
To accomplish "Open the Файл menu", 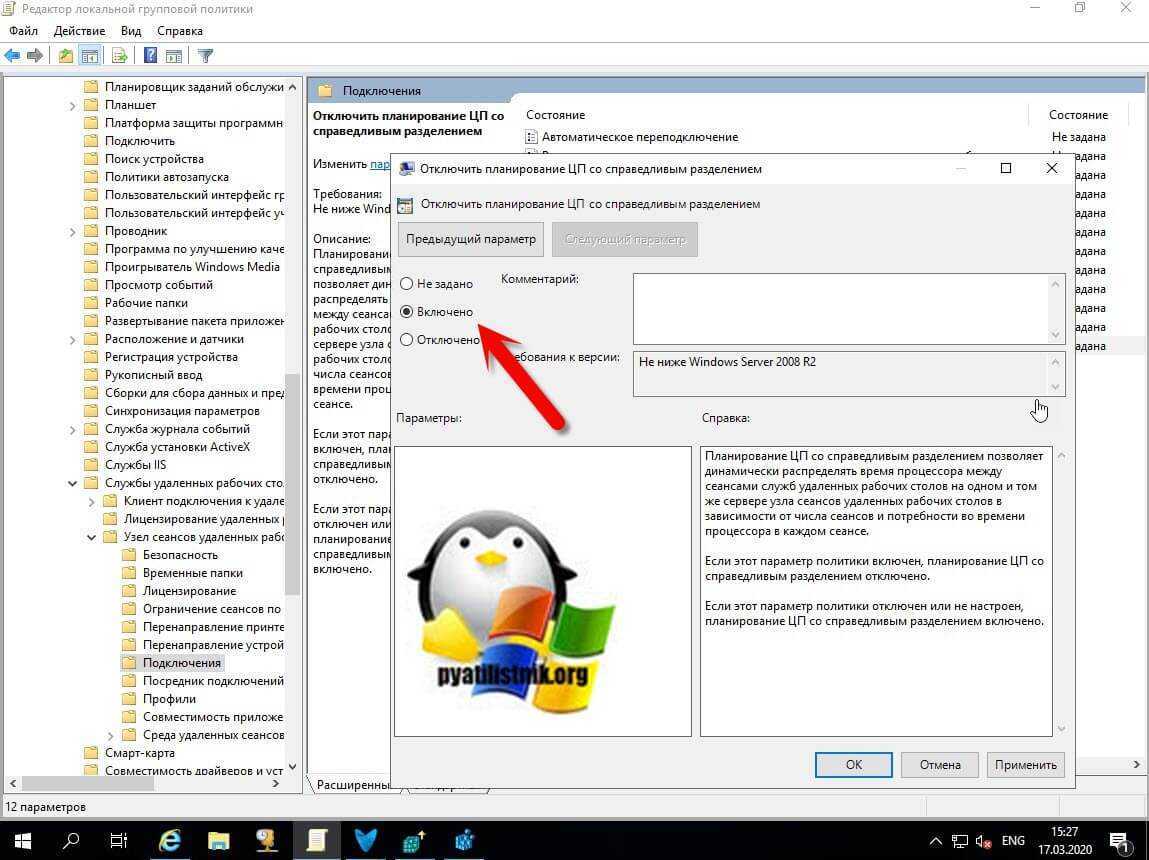I will click(23, 31).
